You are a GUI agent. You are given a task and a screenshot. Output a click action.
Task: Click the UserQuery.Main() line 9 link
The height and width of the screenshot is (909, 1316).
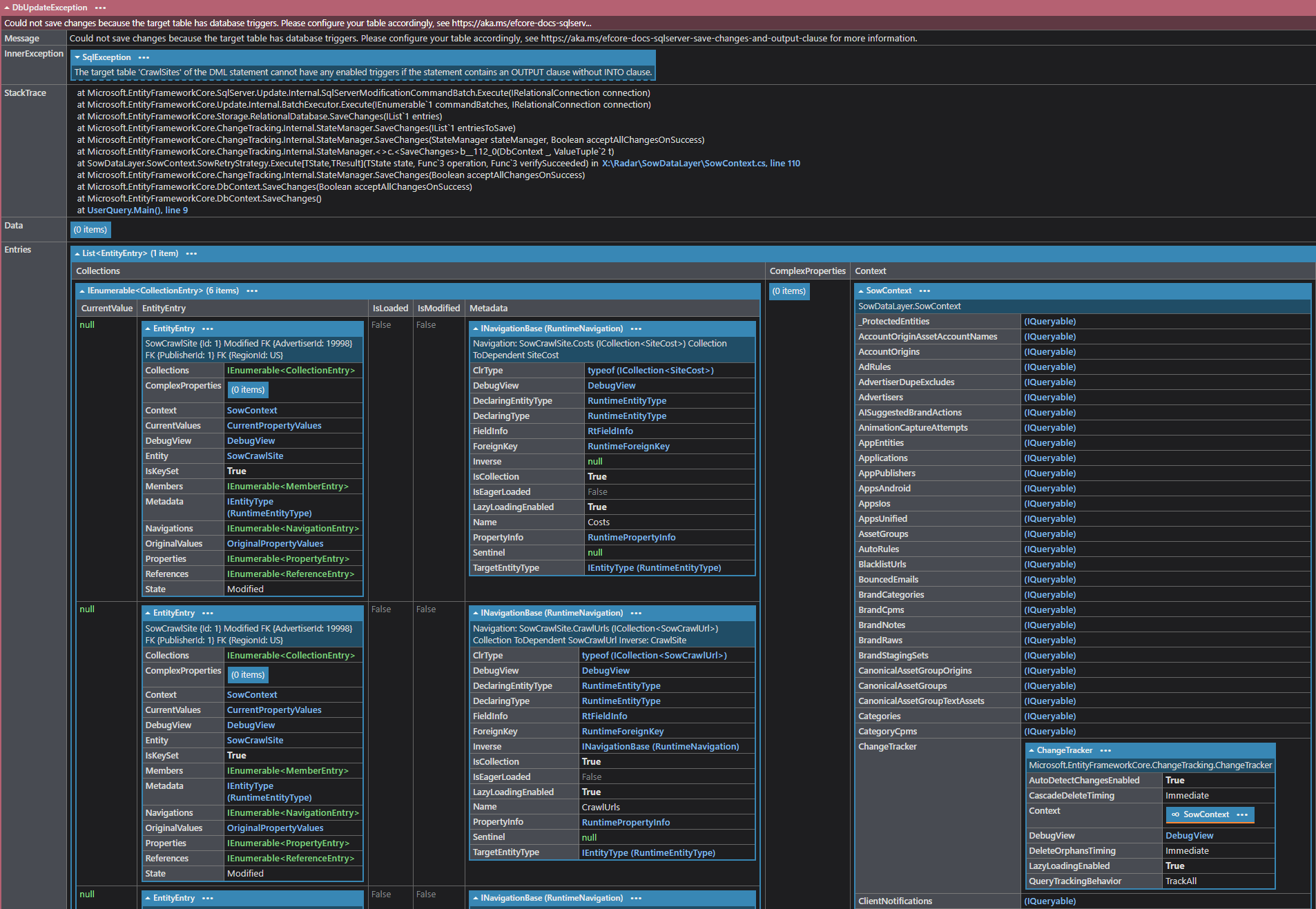137,211
